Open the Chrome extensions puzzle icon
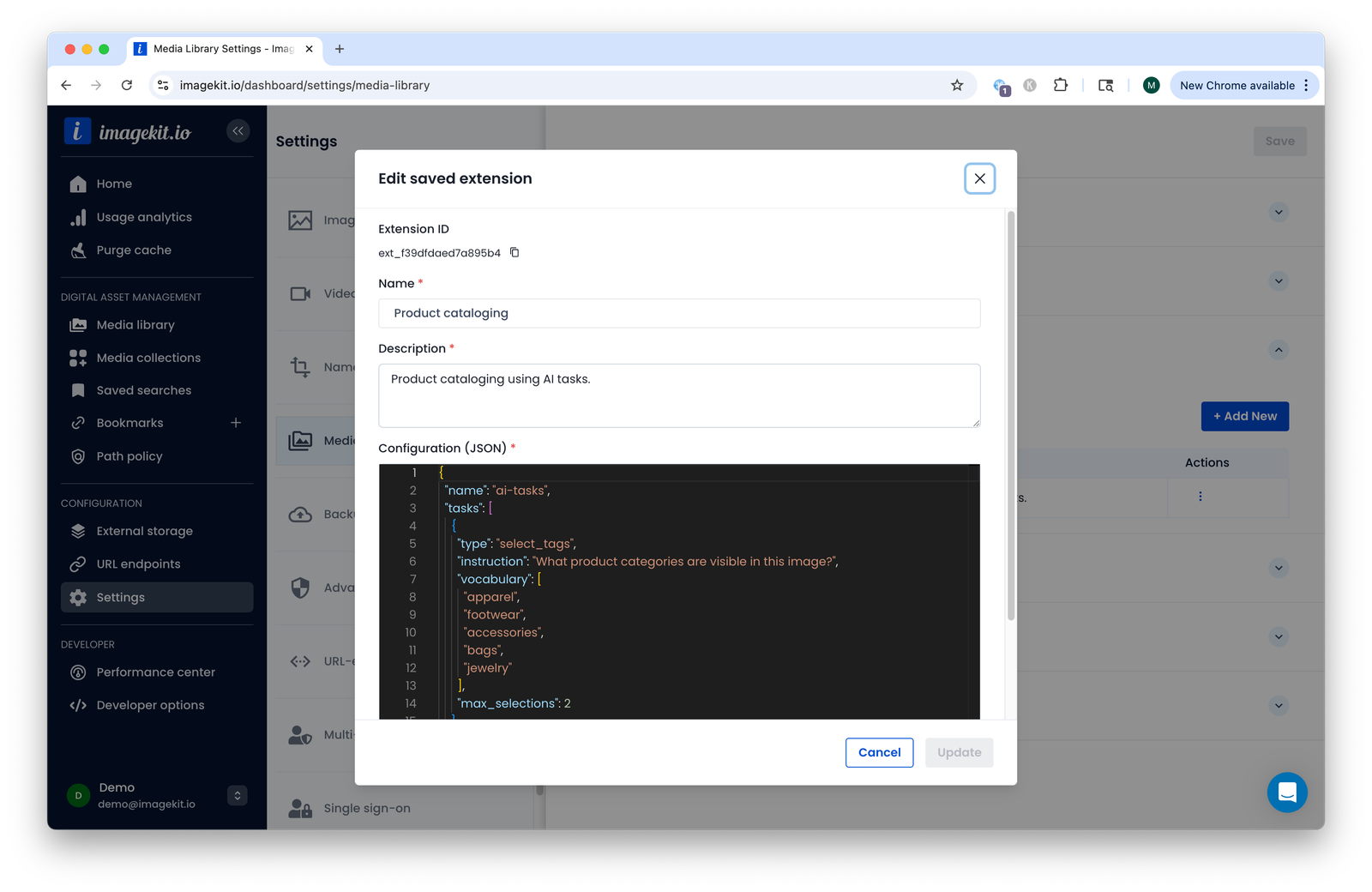Viewport: 1372px width, 892px height. (x=1061, y=85)
